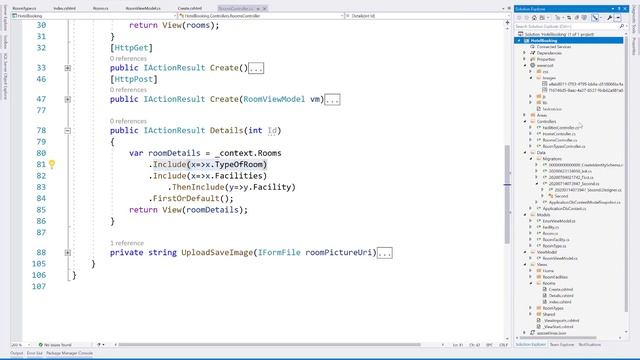This screenshot has height=360, width=640.
Task: Click the Collapse All icon in Solution Explorer
Action: tap(576, 18)
